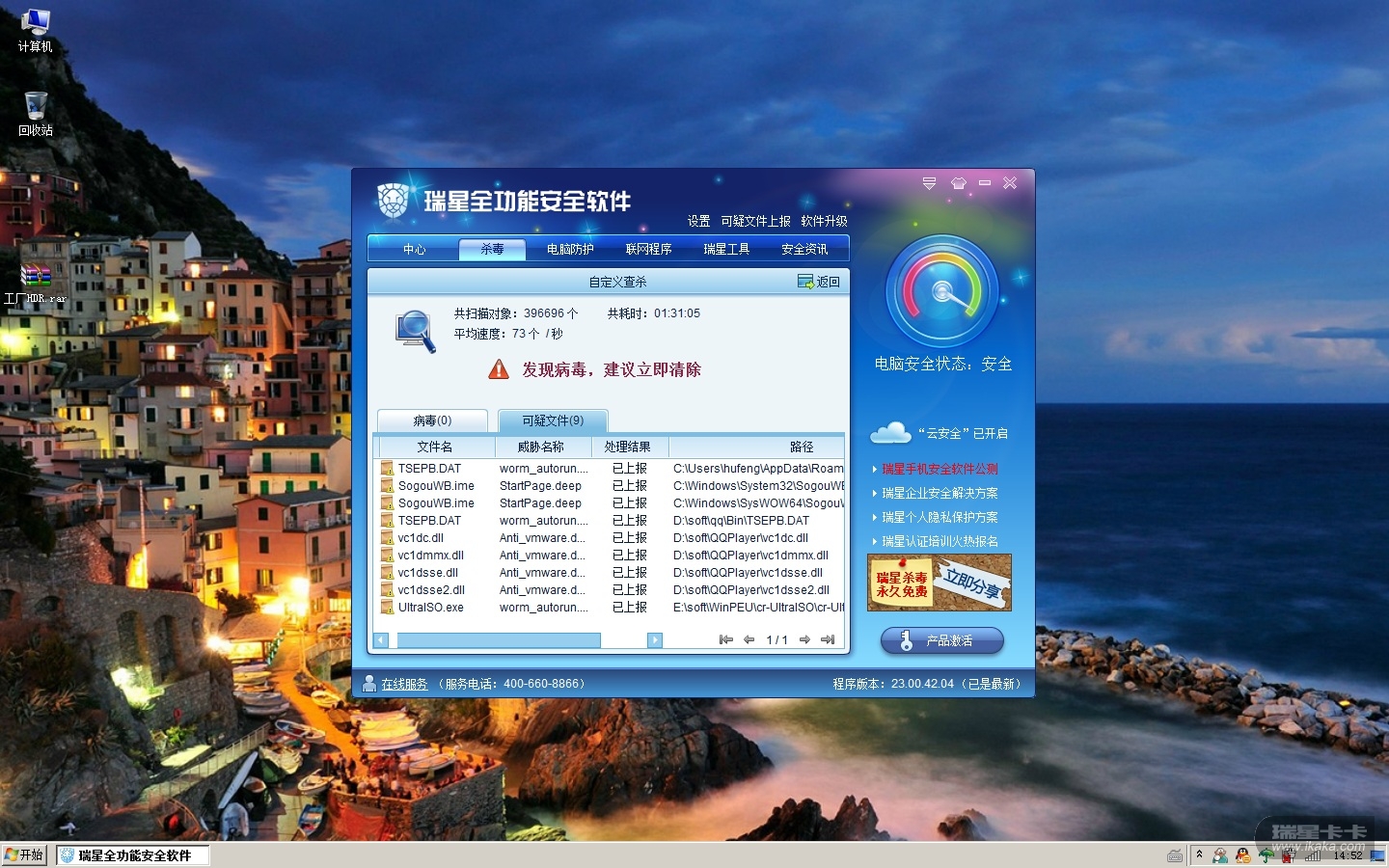Click the online service person icon
The width and height of the screenshot is (1389, 868).
(368, 684)
